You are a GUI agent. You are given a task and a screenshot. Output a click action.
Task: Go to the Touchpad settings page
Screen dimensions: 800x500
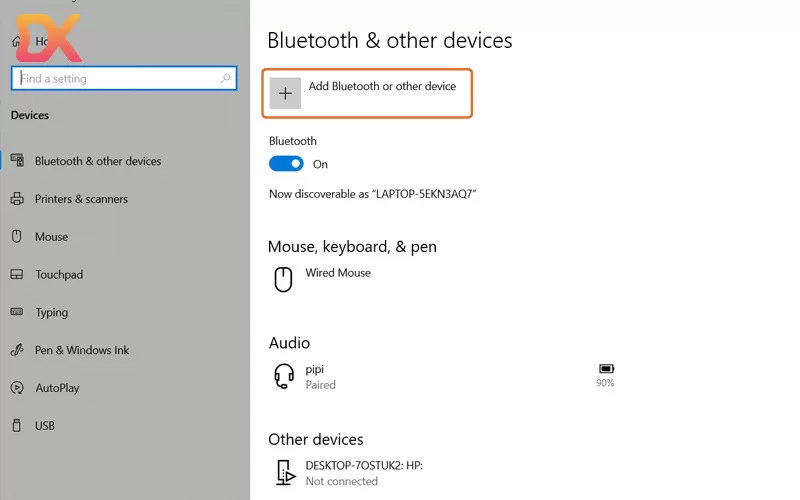point(59,274)
